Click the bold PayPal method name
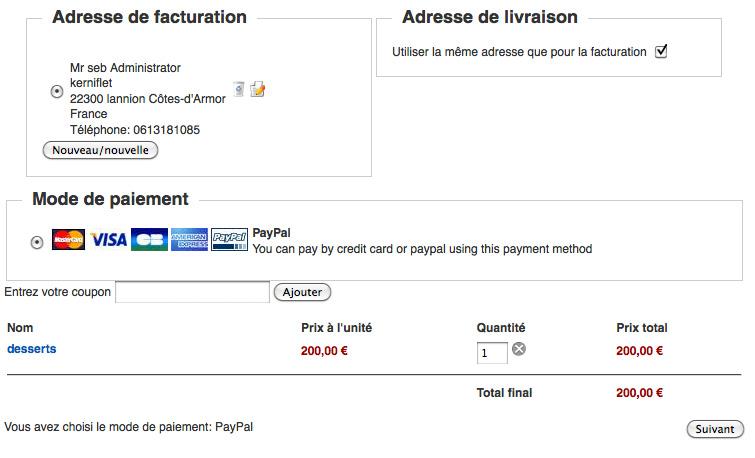Screen dimensions: 755x458 (x=272, y=232)
